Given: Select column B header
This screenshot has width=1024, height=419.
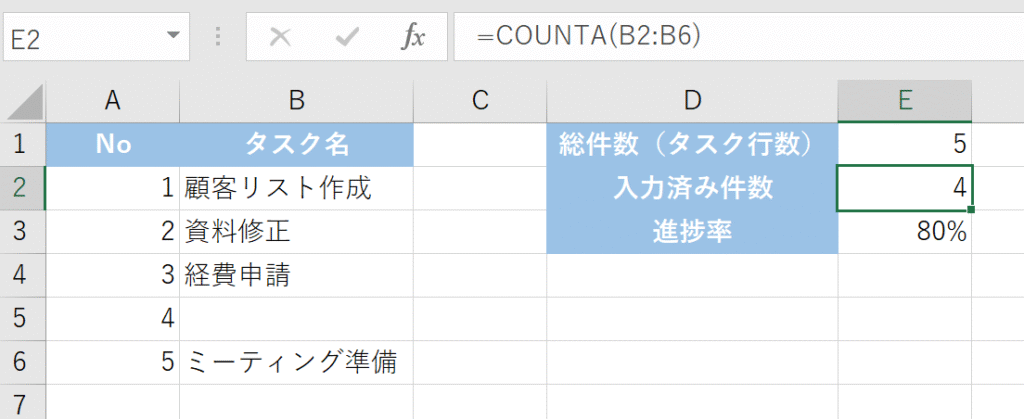Looking at the screenshot, I should (x=296, y=101).
